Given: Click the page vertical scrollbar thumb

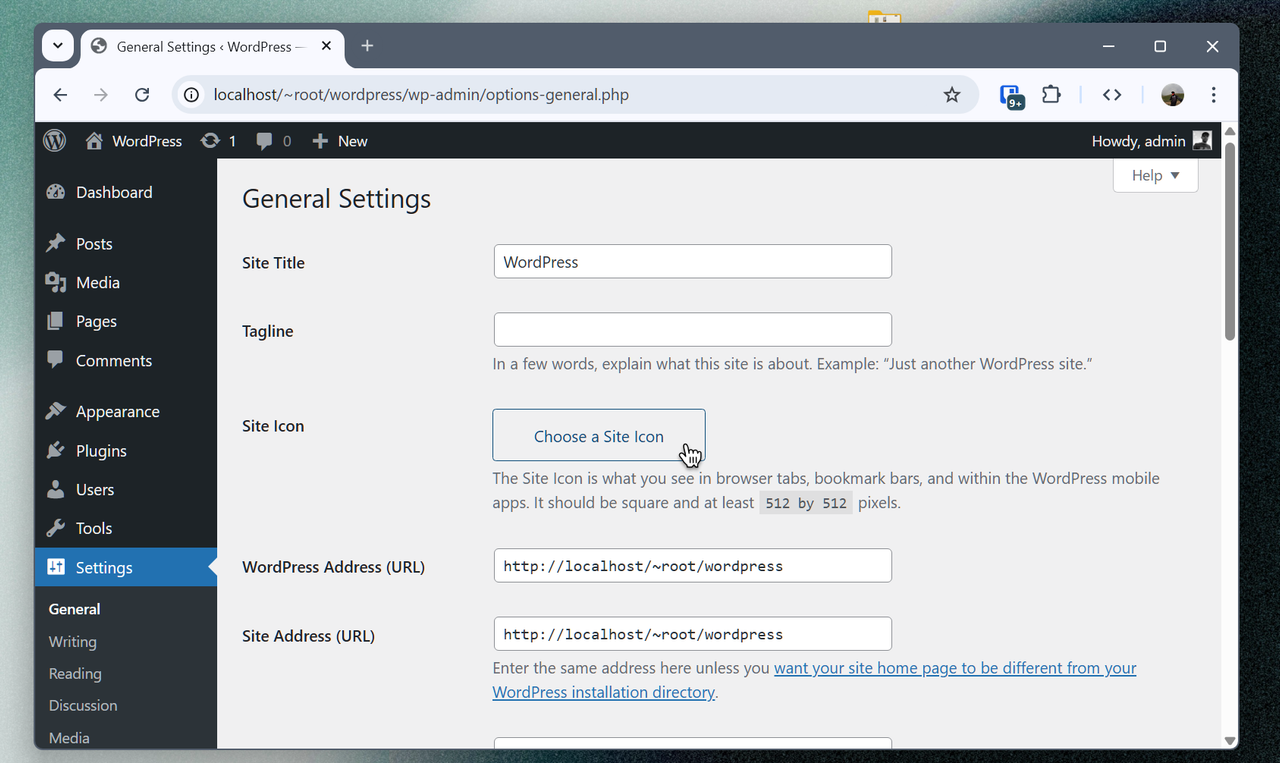Looking at the screenshot, I should (x=1230, y=241).
